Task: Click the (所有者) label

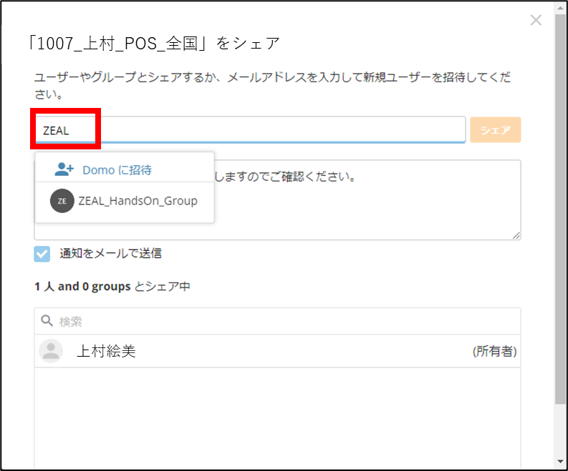Action: tap(494, 351)
